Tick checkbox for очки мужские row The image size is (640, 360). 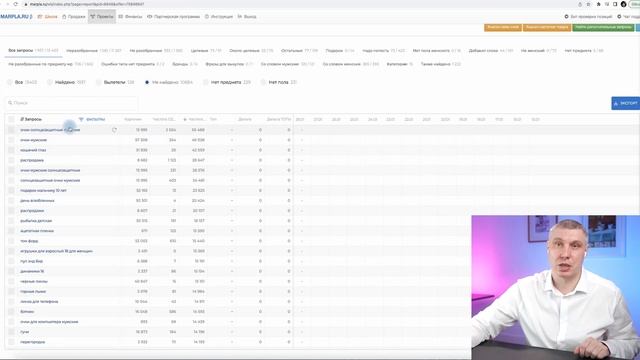tap(11, 140)
